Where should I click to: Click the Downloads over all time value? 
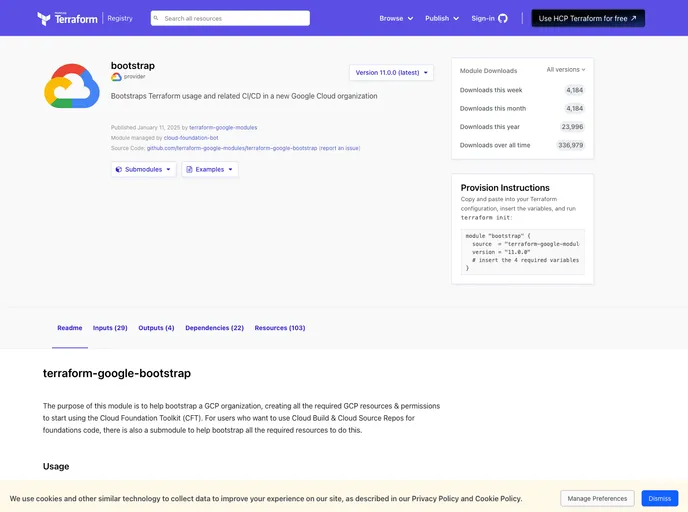[570, 145]
